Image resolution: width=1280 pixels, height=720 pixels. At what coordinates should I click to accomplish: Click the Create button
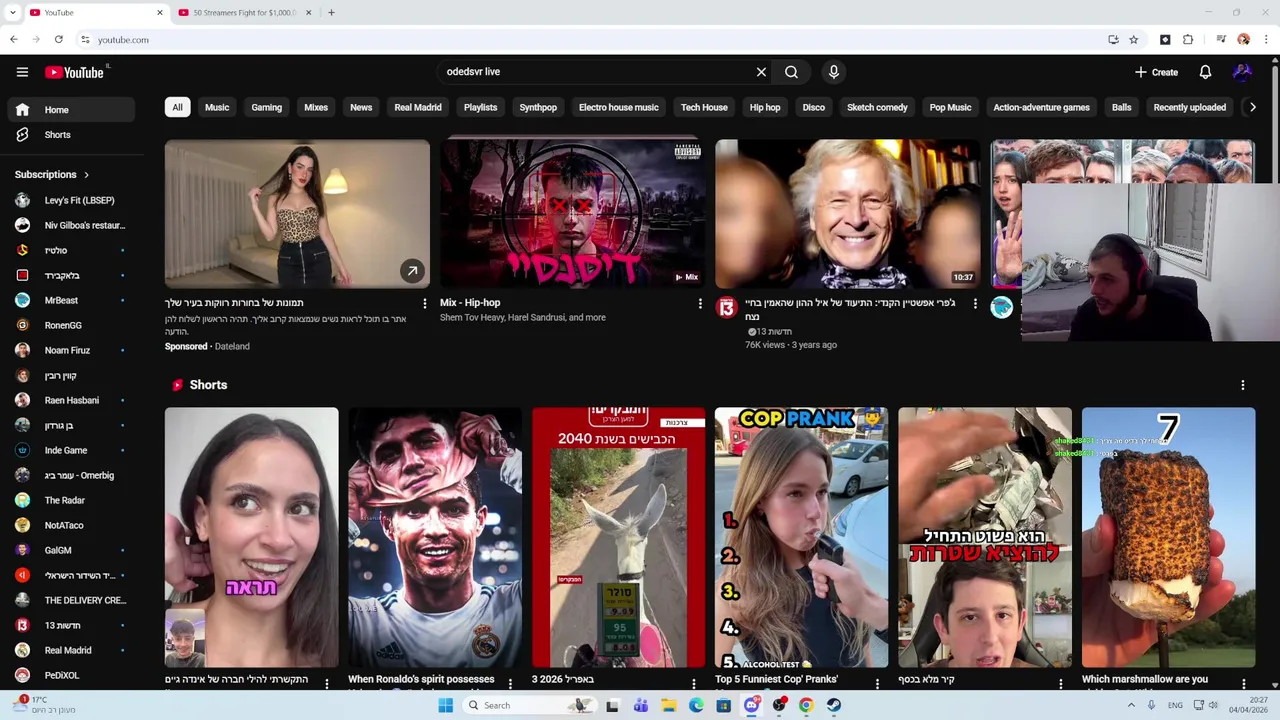1156,72
